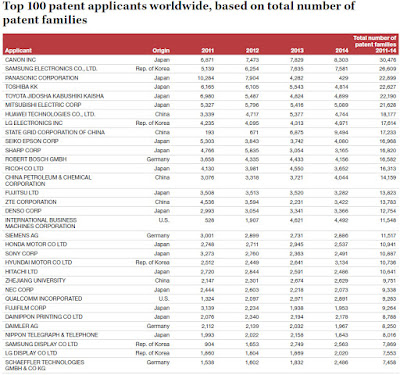Select 'DENSO CORP' applicant name
Image resolution: width=400 pixels, height=375 pixels.
pyautogui.click(x=23, y=211)
